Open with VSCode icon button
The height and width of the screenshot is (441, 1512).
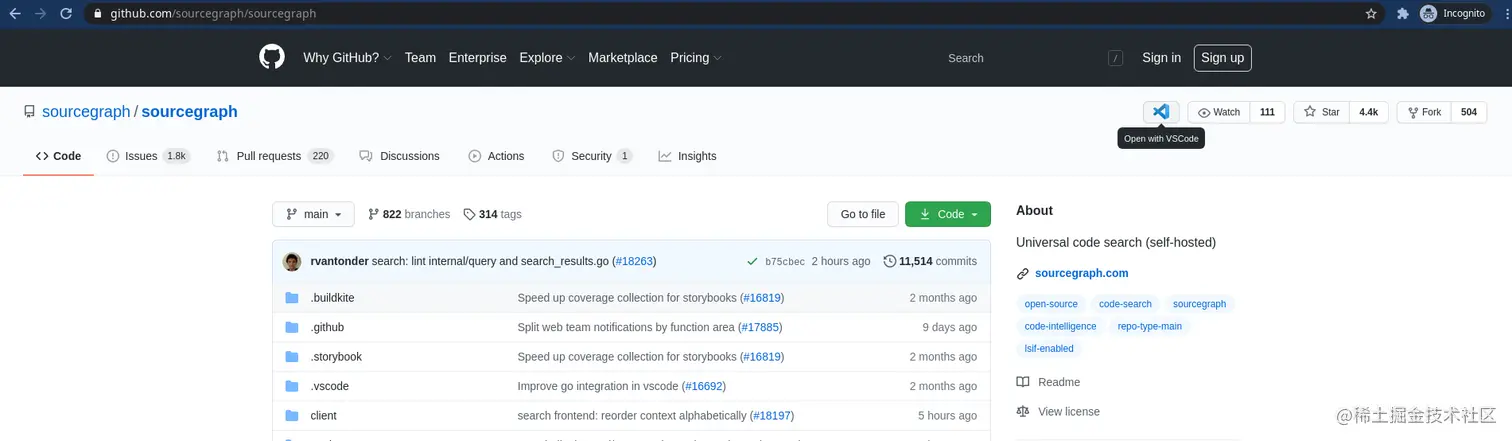[1161, 112]
